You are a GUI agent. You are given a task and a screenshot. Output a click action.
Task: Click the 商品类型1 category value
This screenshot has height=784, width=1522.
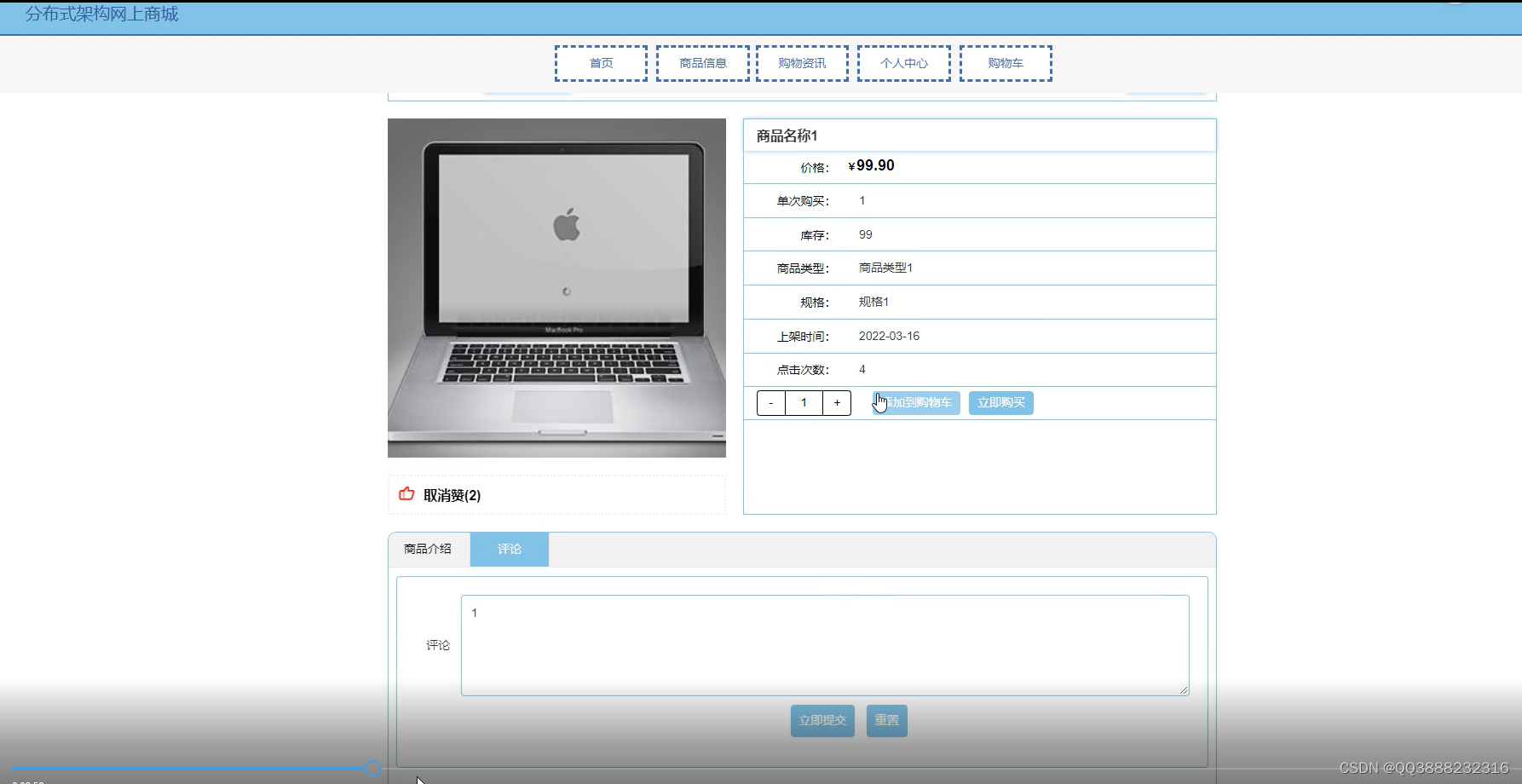coord(885,268)
